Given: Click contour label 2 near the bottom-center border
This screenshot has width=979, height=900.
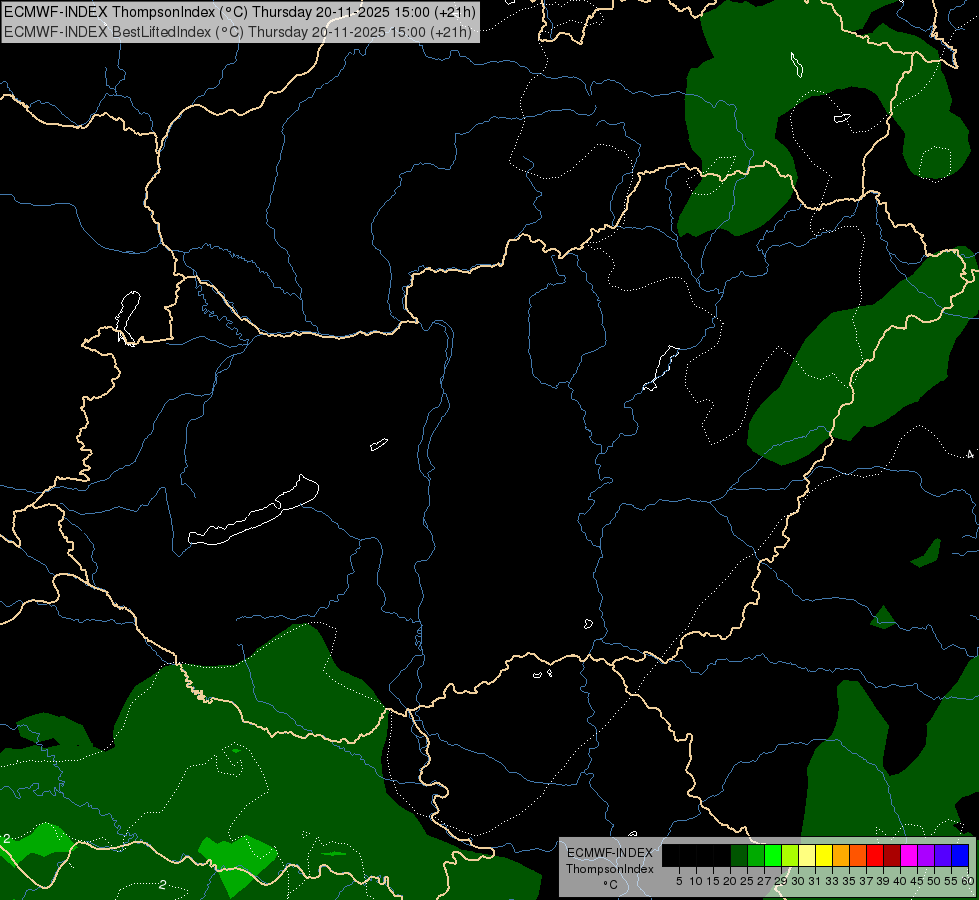Looking at the screenshot, I should (x=162, y=884).
